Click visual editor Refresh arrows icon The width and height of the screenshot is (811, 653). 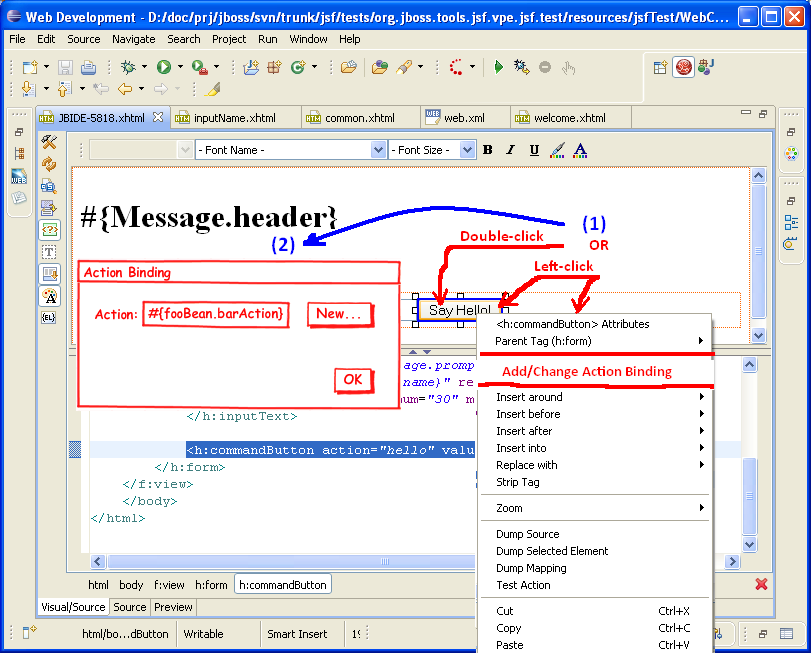pyautogui.click(x=49, y=164)
